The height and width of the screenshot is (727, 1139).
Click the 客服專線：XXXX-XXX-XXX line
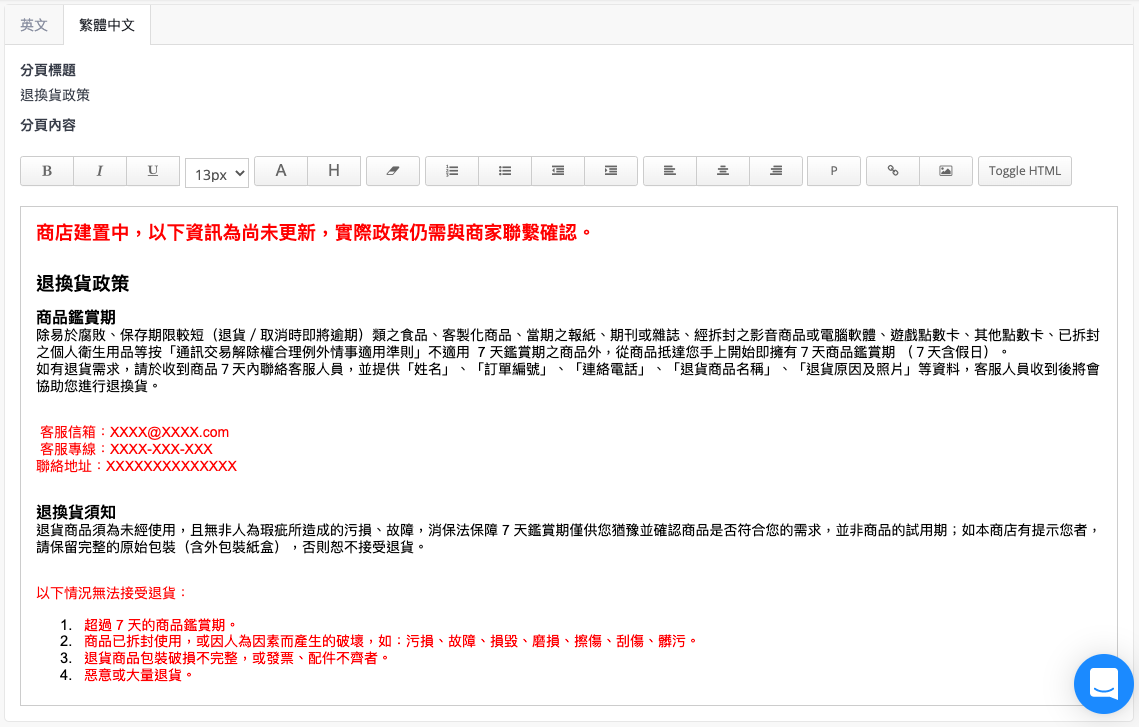(126, 449)
